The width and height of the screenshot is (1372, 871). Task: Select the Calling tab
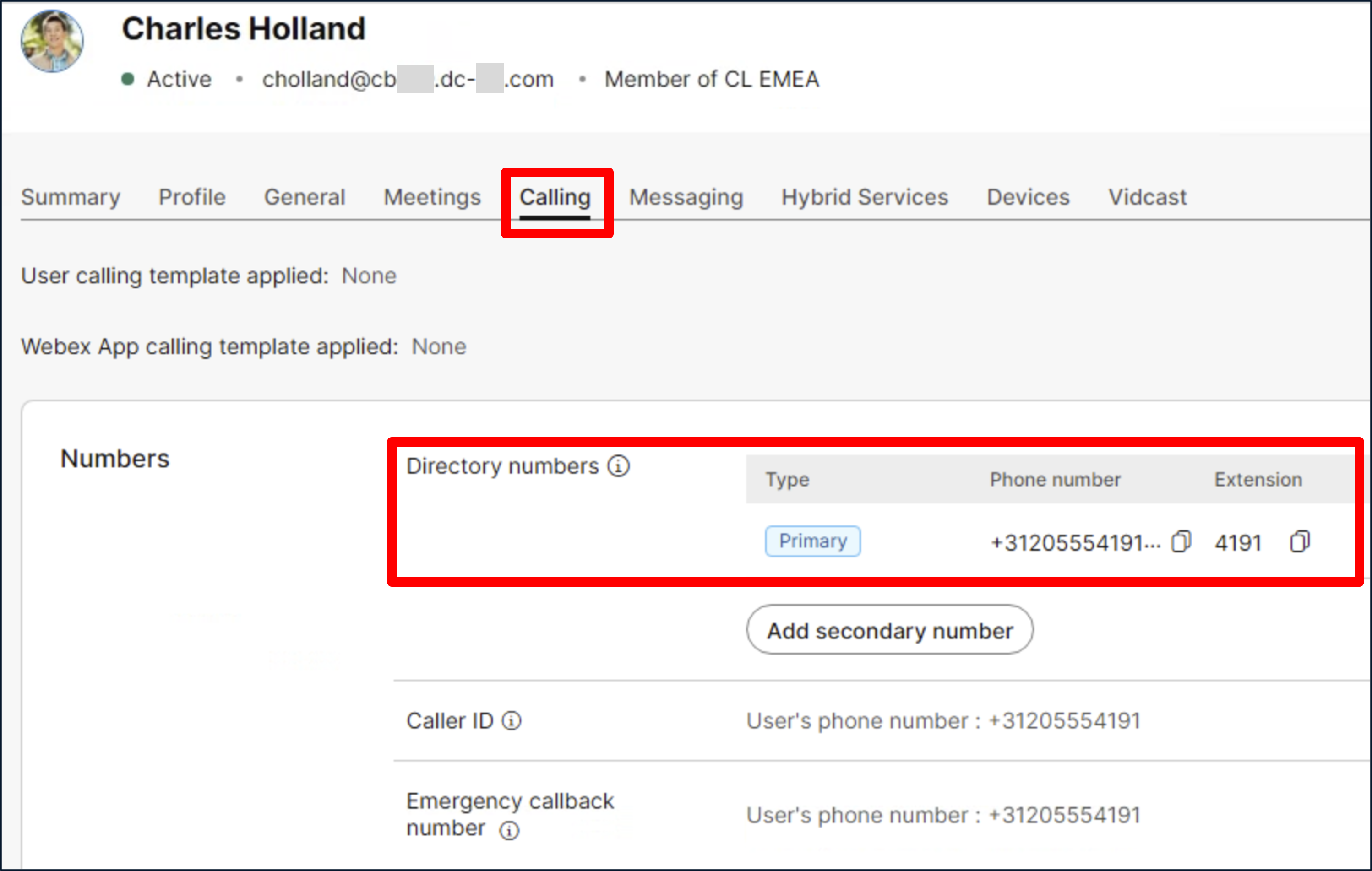coord(555,198)
